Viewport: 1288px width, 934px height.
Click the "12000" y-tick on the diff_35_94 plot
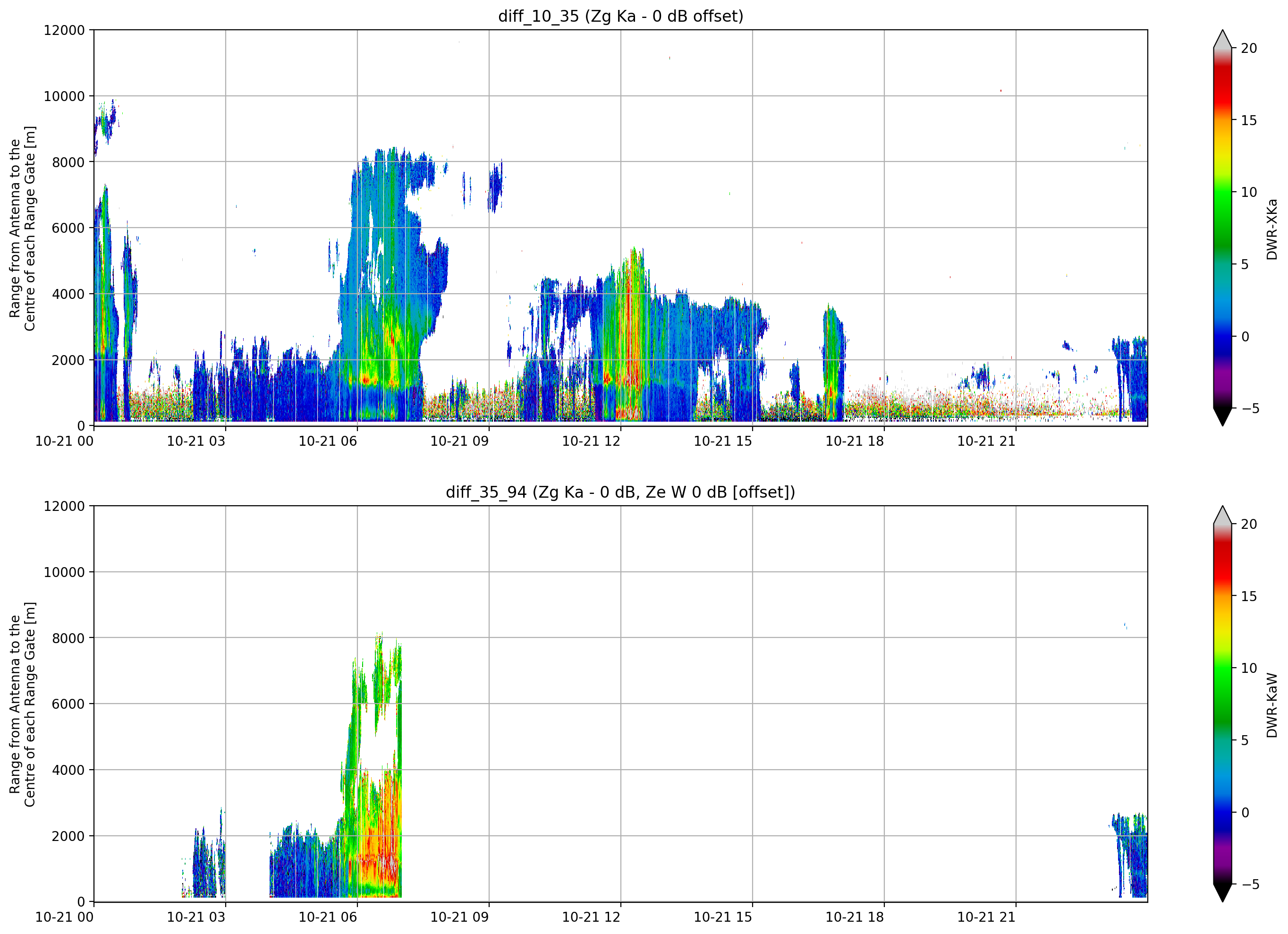coord(64,506)
